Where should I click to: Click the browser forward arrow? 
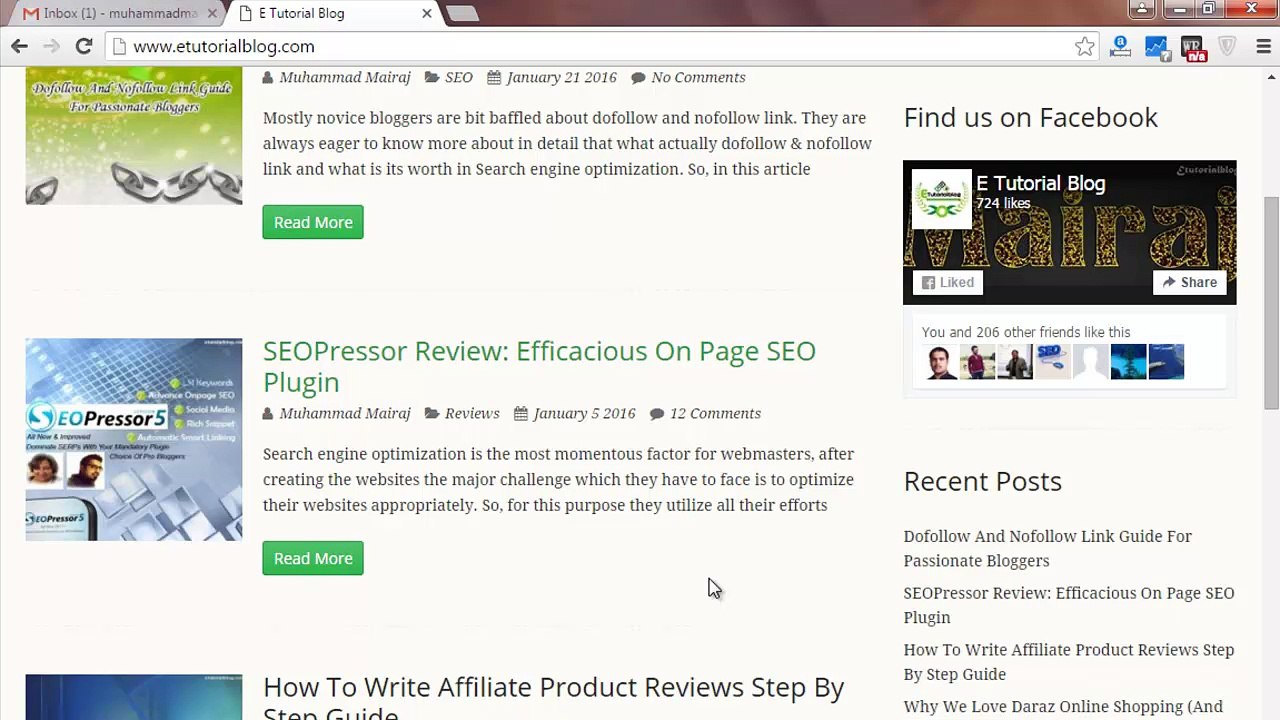pos(51,46)
